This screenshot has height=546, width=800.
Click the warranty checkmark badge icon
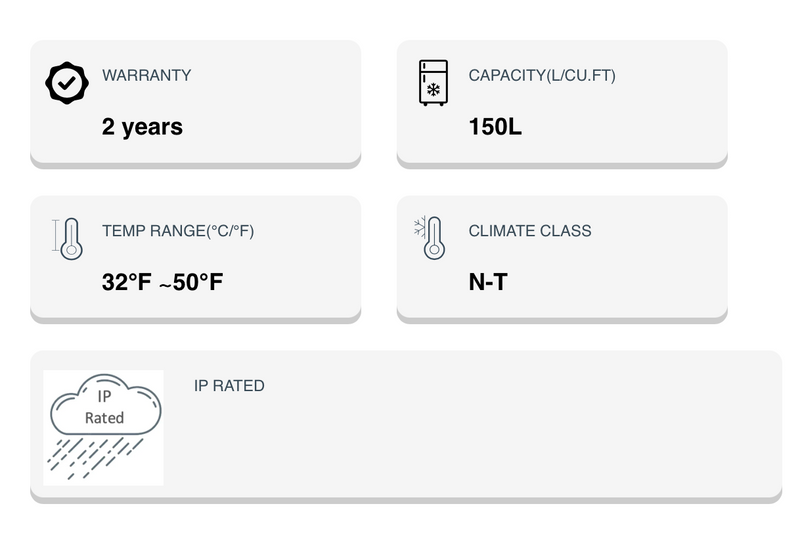click(66, 83)
